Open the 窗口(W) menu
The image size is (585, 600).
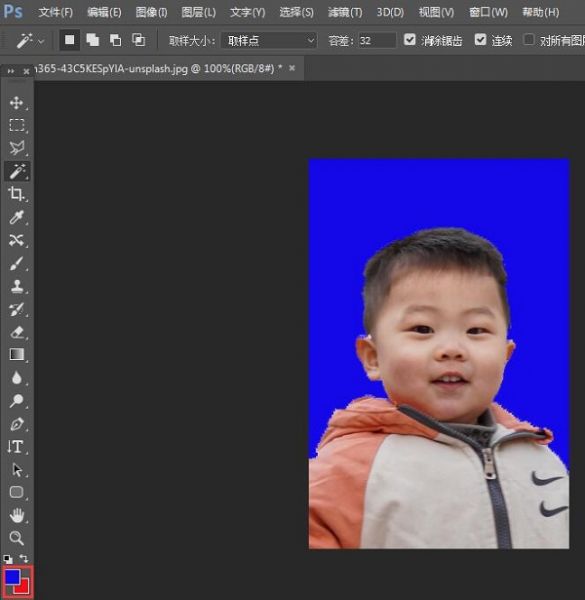coord(489,13)
